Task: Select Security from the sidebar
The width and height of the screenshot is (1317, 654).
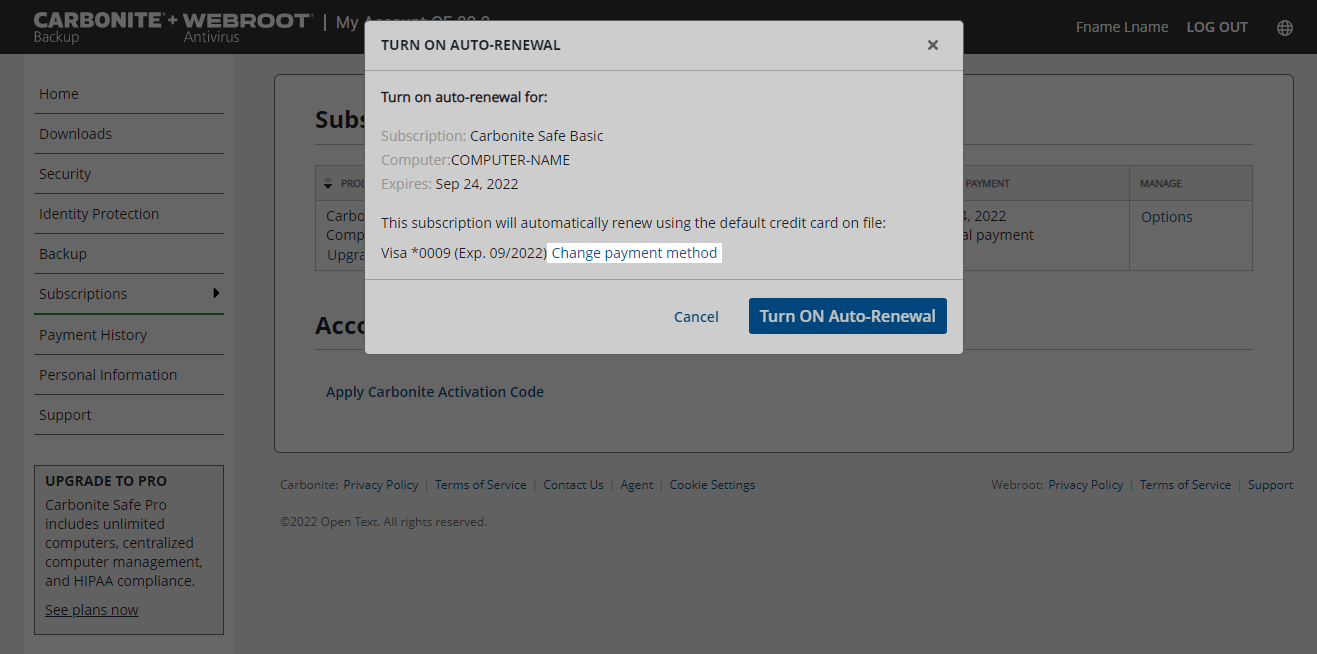Action: 65,174
